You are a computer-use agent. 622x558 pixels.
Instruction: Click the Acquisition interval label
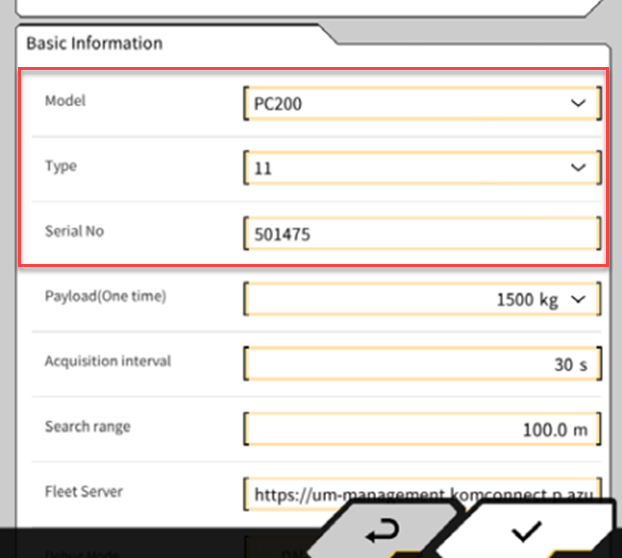pyautogui.click(x=108, y=361)
